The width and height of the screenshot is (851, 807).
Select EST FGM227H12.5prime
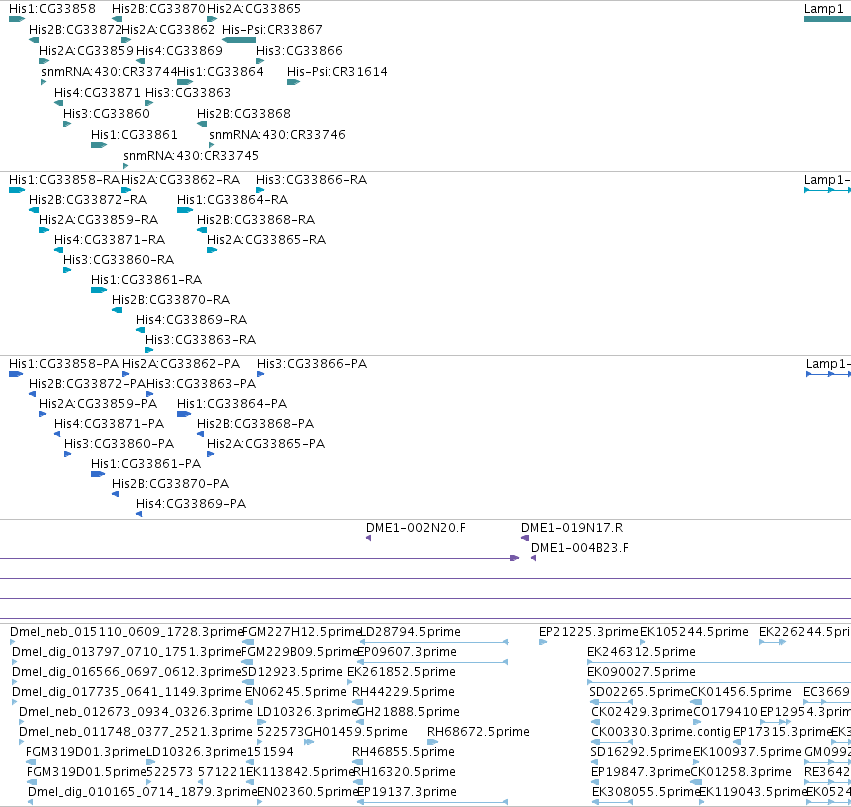301,632
